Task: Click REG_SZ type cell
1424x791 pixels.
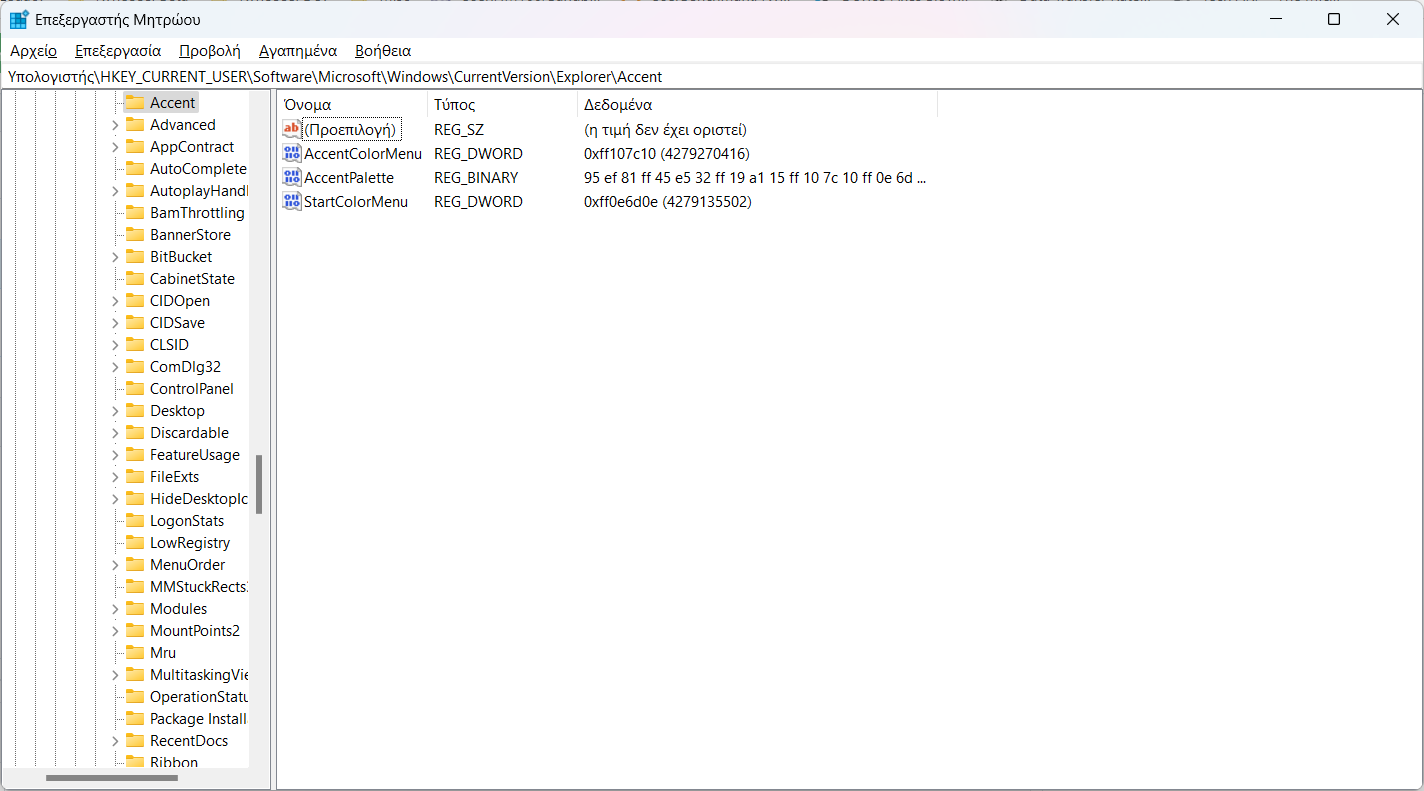Action: click(459, 129)
